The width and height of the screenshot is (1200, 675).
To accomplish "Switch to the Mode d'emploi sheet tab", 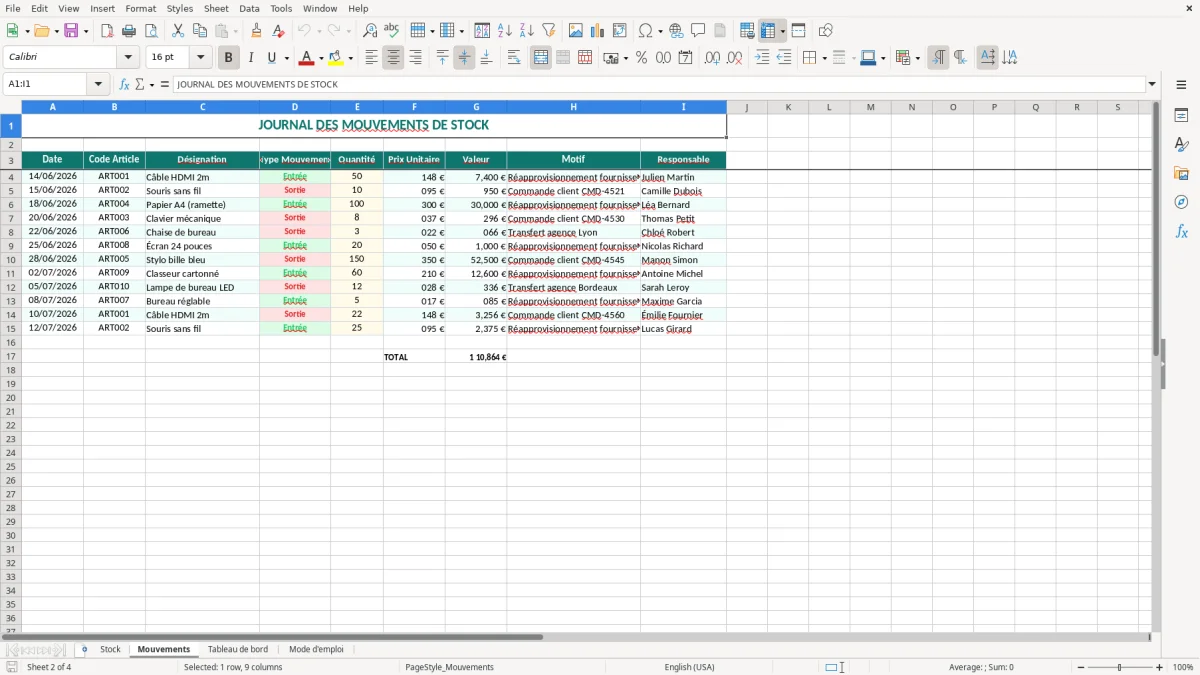I will tap(316, 650).
